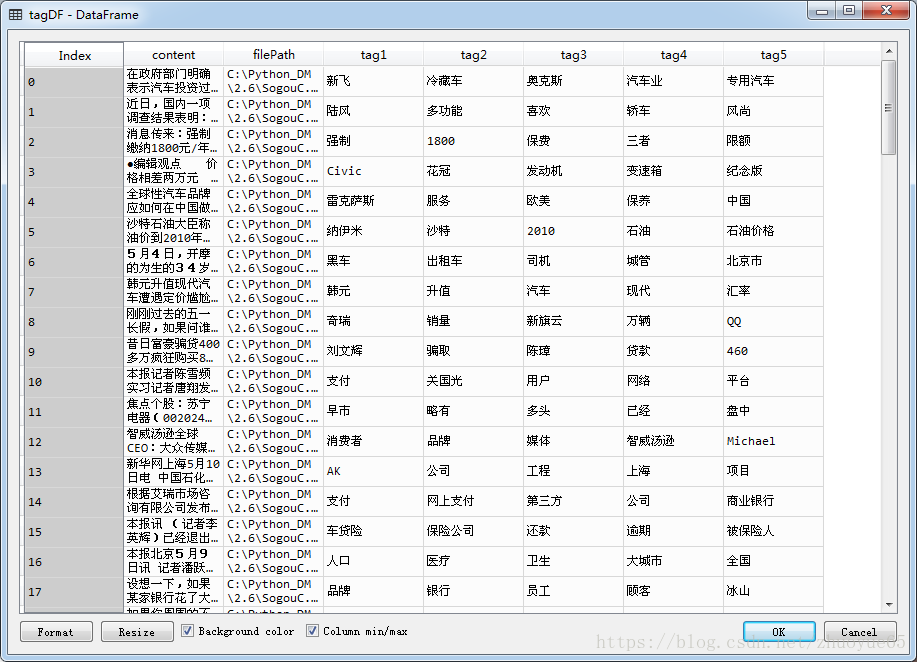
Task: Click the Format button
Action: [x=56, y=632]
